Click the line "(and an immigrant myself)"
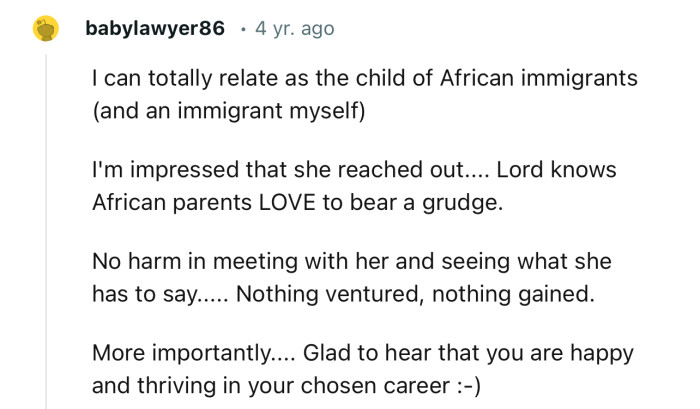Viewport: 700px width, 409px height. click(x=229, y=111)
